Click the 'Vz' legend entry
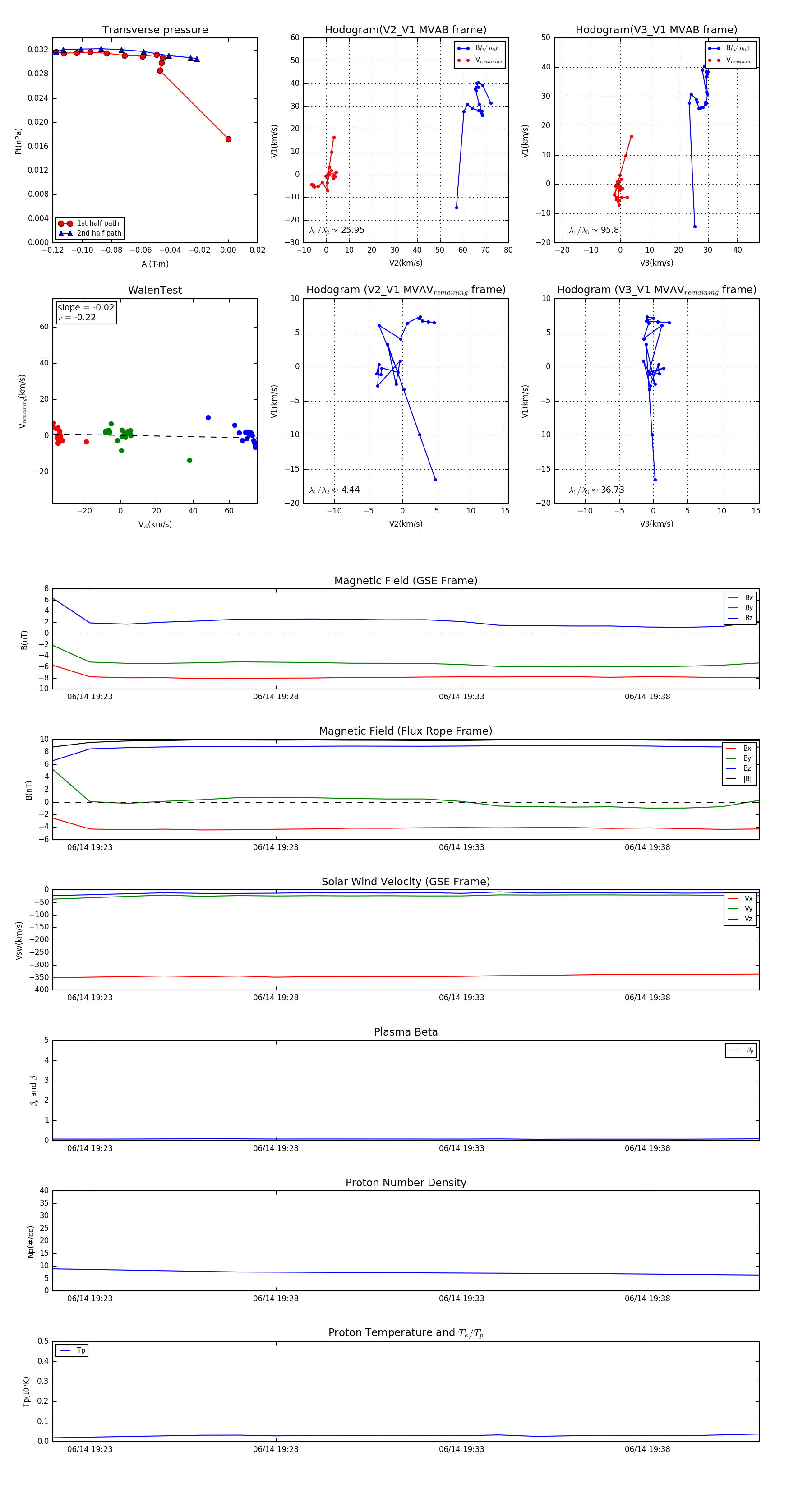 click(x=740, y=919)
